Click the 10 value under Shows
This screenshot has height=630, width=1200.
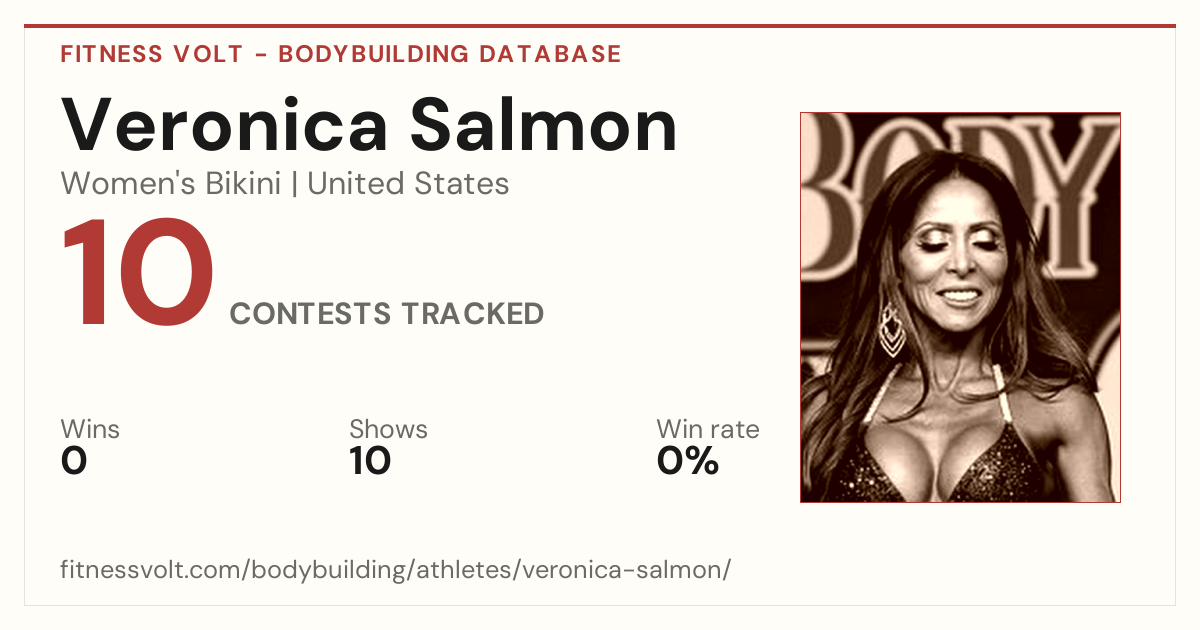click(370, 461)
